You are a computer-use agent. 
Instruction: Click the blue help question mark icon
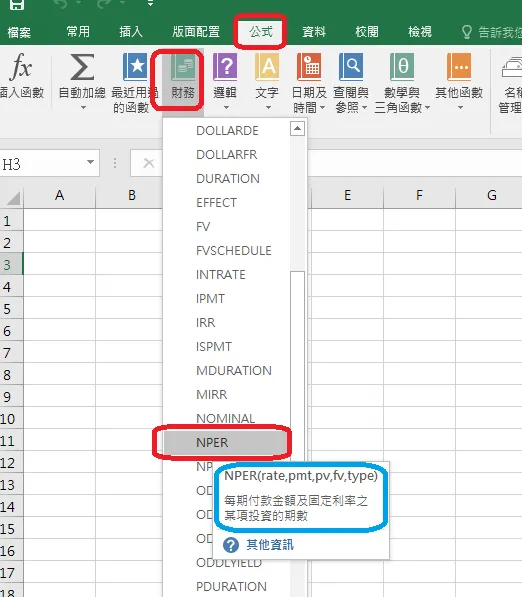tap(231, 545)
